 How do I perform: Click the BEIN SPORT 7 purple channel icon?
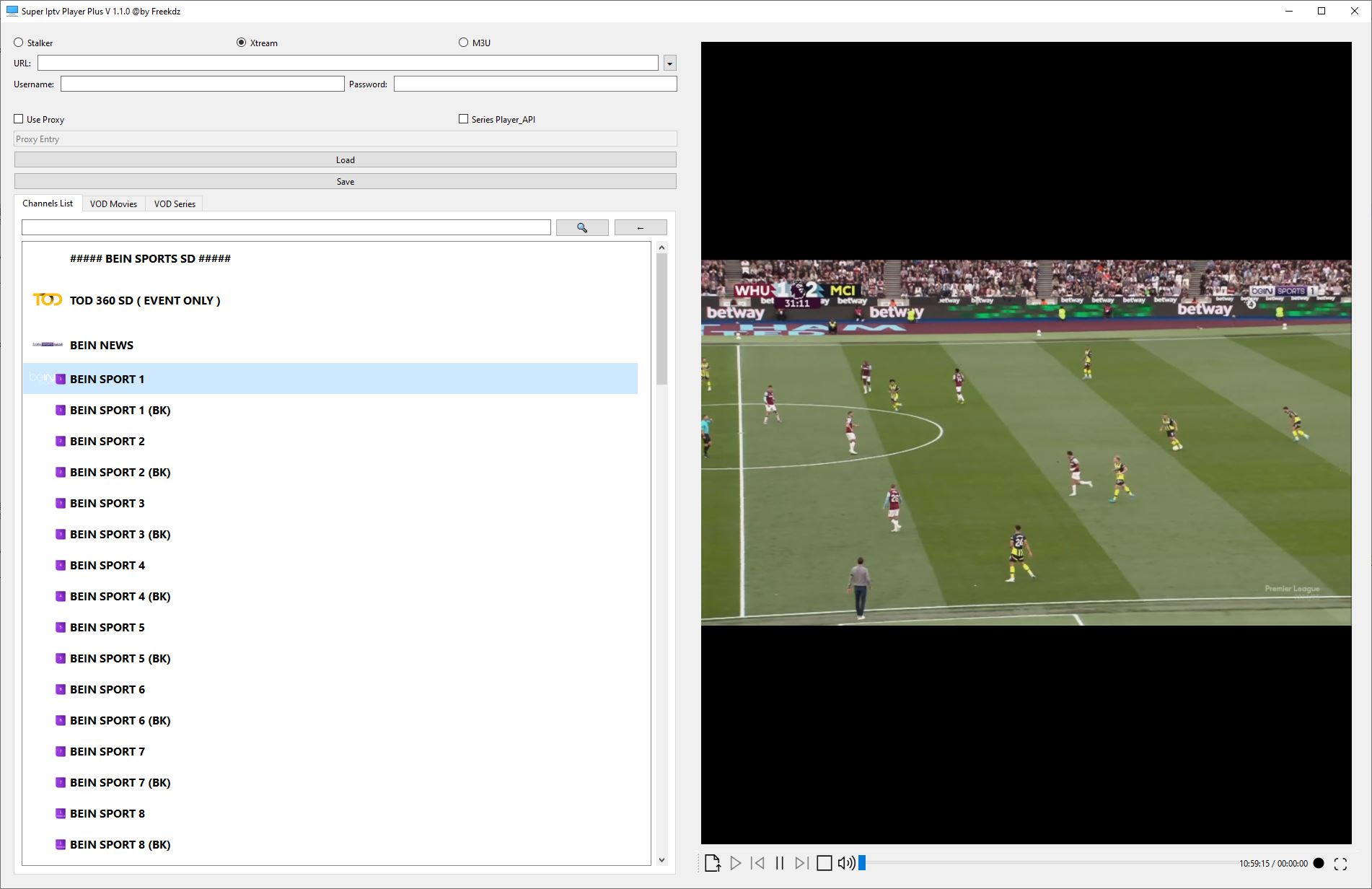(61, 751)
